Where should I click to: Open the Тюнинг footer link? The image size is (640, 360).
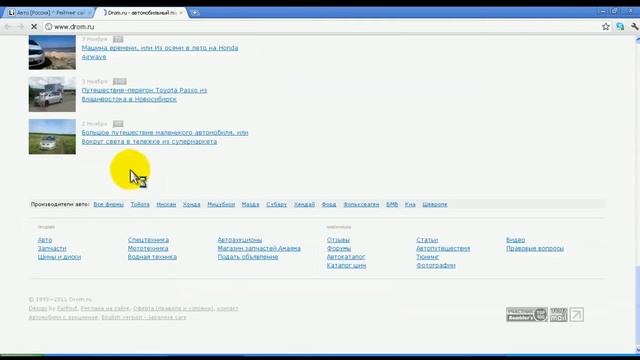tap(428, 257)
